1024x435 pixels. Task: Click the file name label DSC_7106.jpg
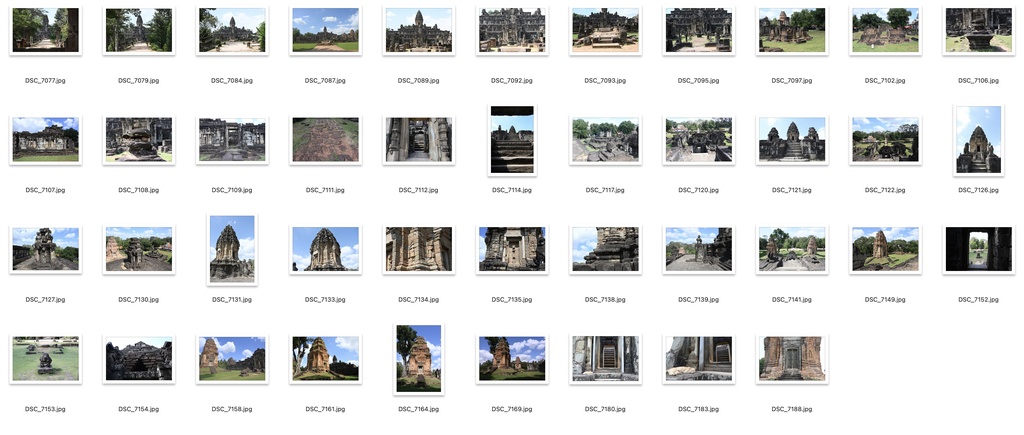979,80
